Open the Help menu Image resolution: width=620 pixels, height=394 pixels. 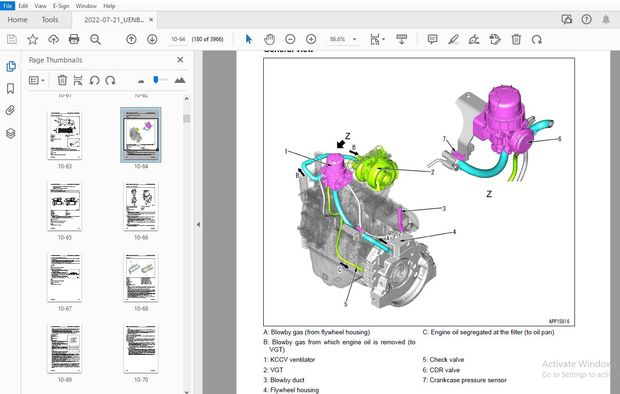click(x=109, y=6)
